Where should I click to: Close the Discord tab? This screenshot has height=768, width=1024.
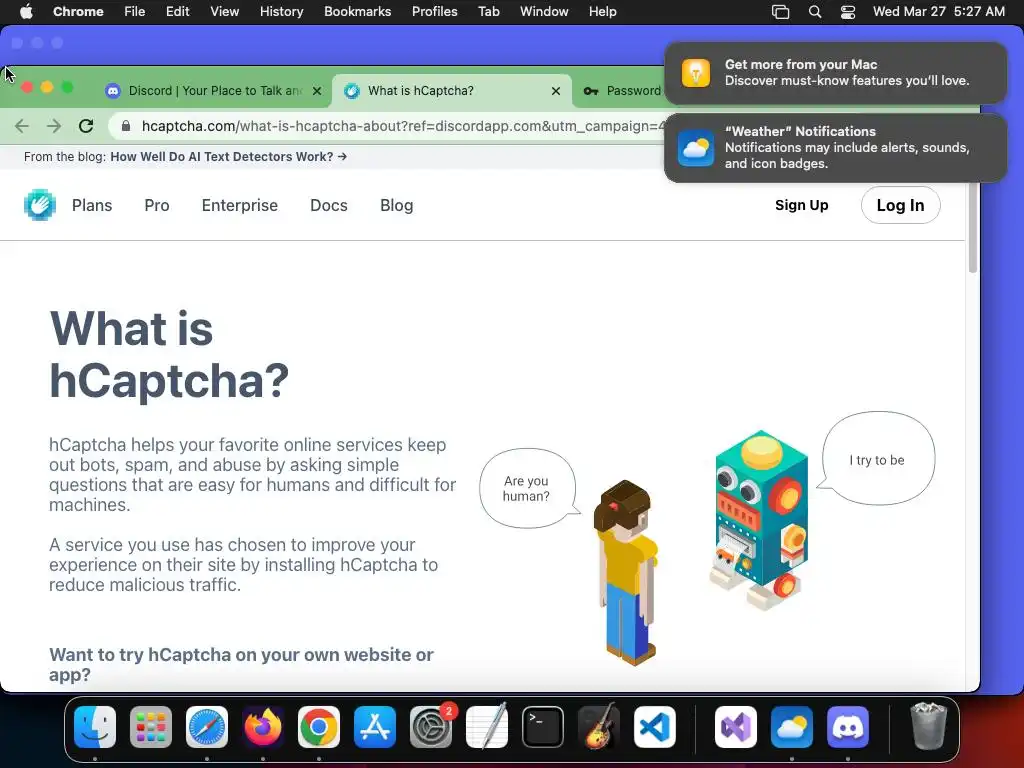(x=317, y=91)
